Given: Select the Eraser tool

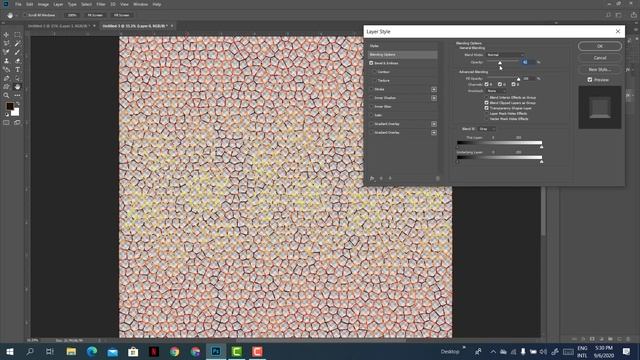Looking at the screenshot, I should click(x=17, y=61).
